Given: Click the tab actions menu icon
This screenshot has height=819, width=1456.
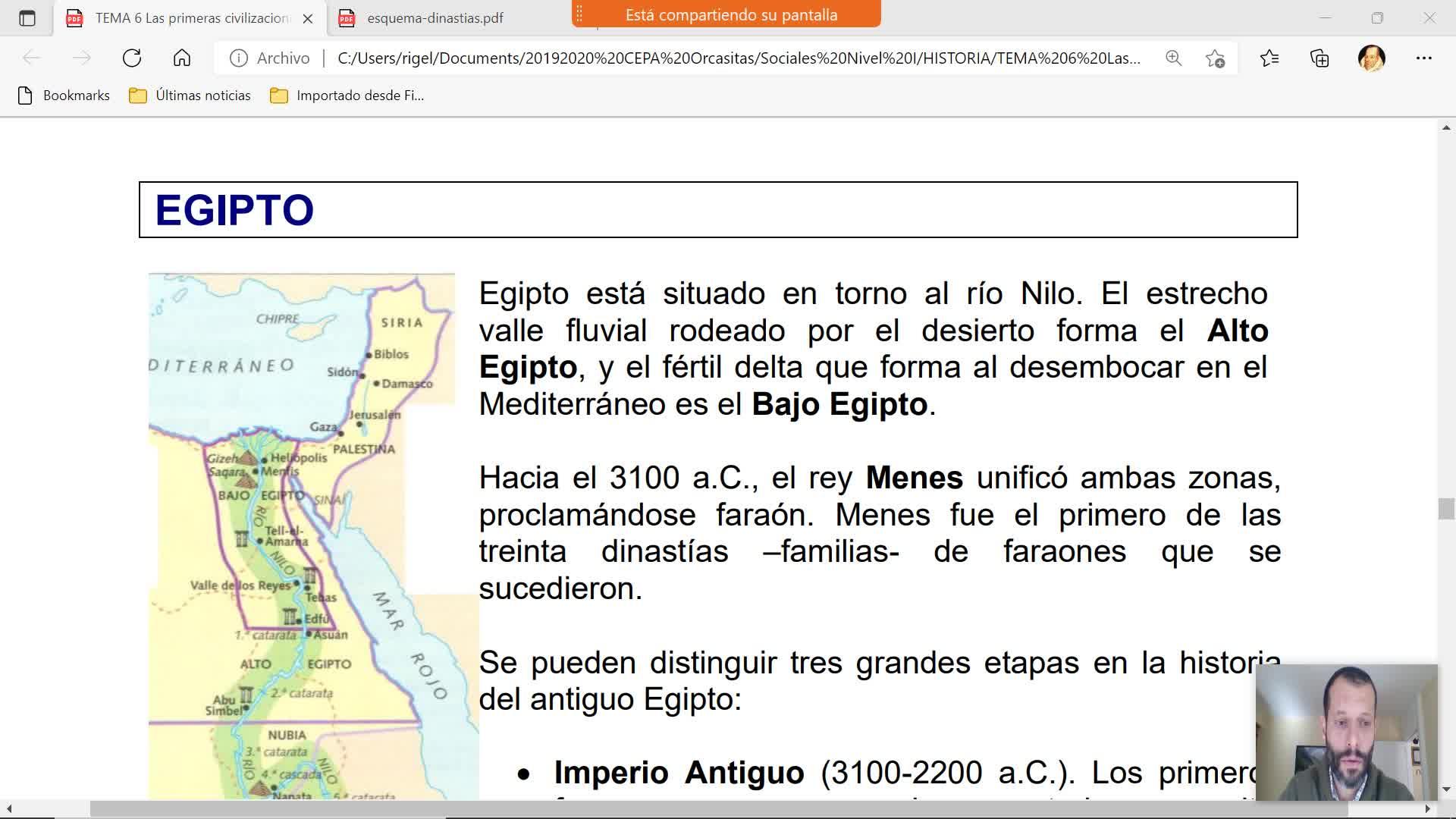Looking at the screenshot, I should point(27,18).
